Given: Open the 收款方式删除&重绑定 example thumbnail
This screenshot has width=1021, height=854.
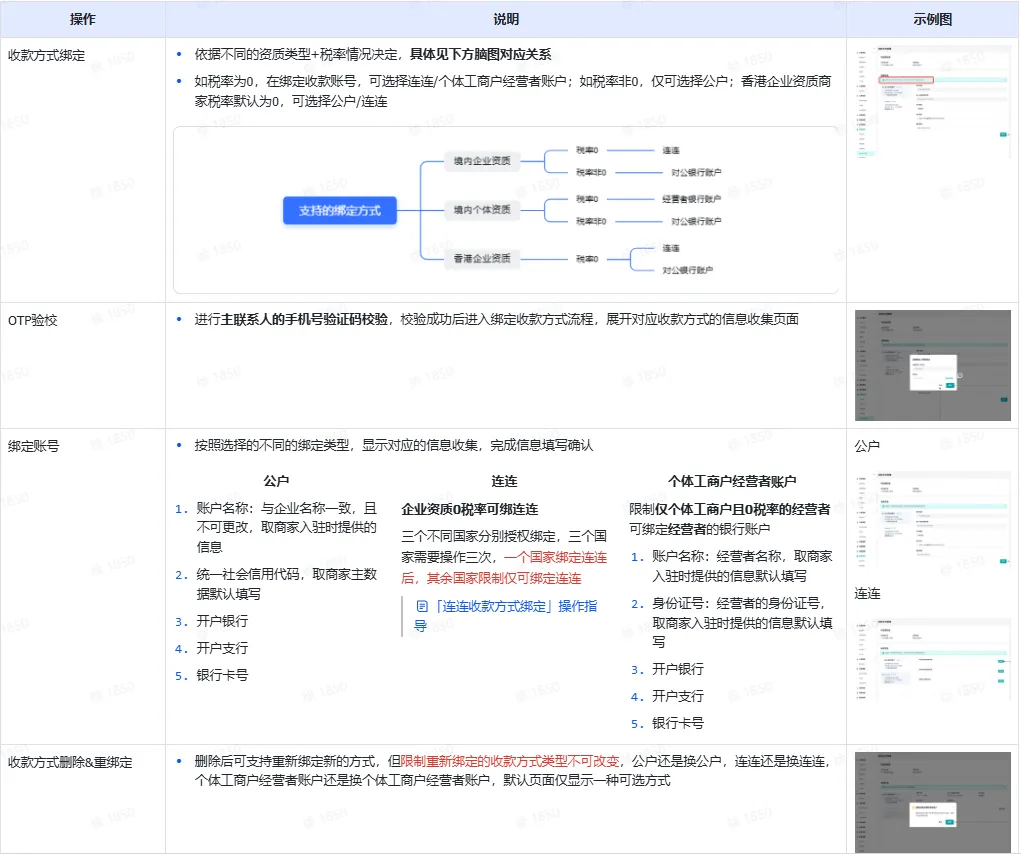Looking at the screenshot, I should (932, 802).
